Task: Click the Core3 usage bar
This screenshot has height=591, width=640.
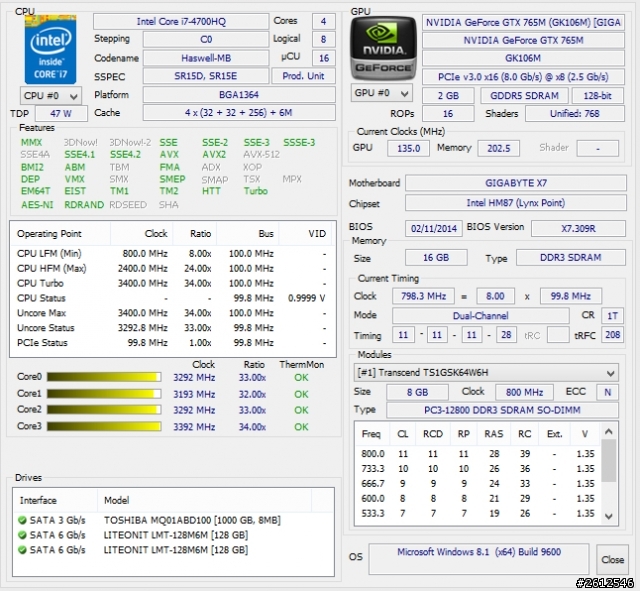Action: coord(104,427)
